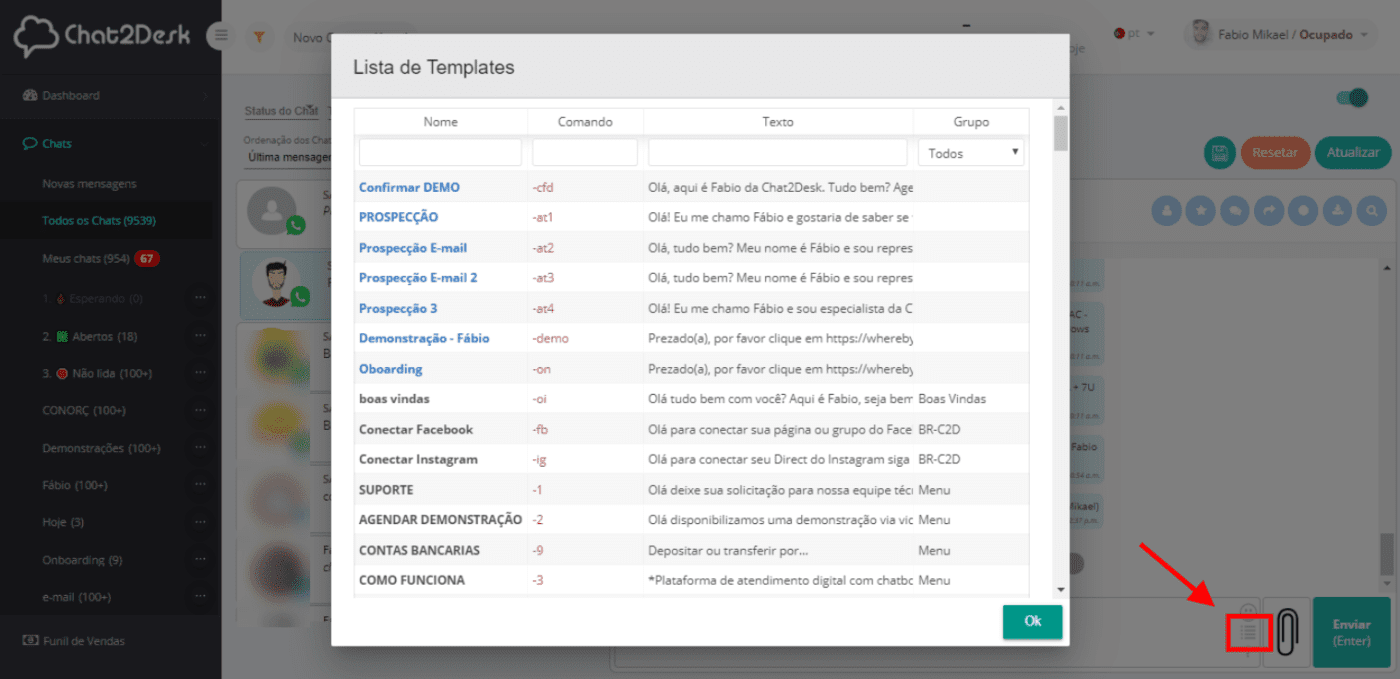Open the pt language dropdown
Screen dimensions: 1400x679
point(1134,34)
